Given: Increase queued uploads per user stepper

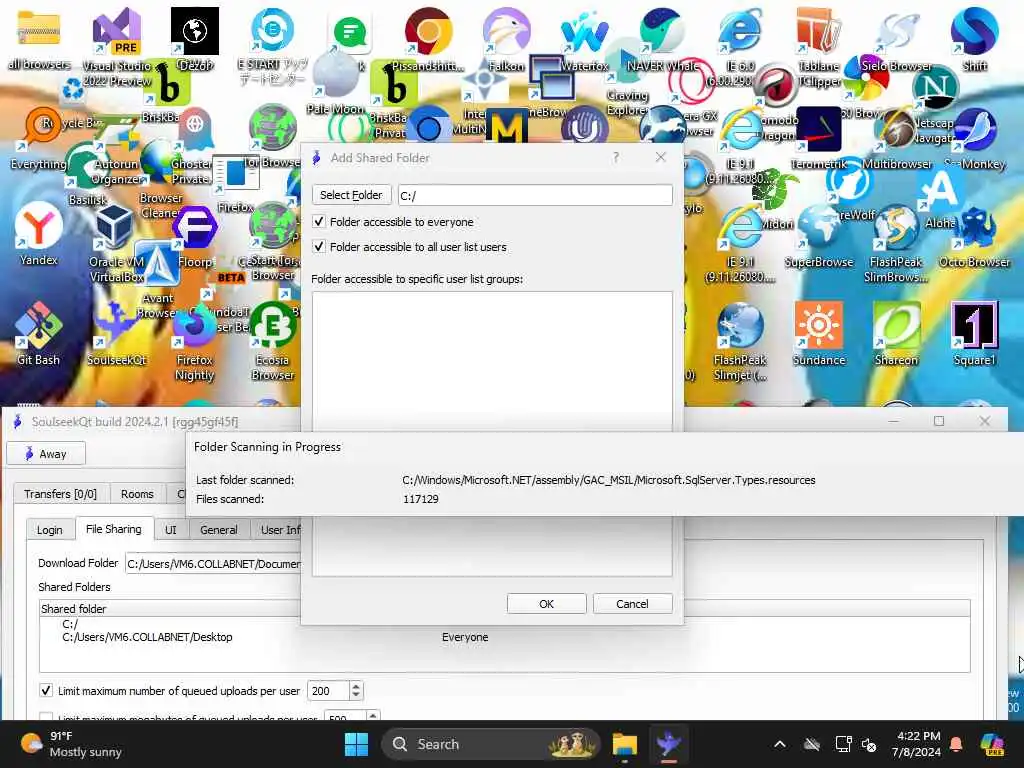Looking at the screenshot, I should pos(356,686).
